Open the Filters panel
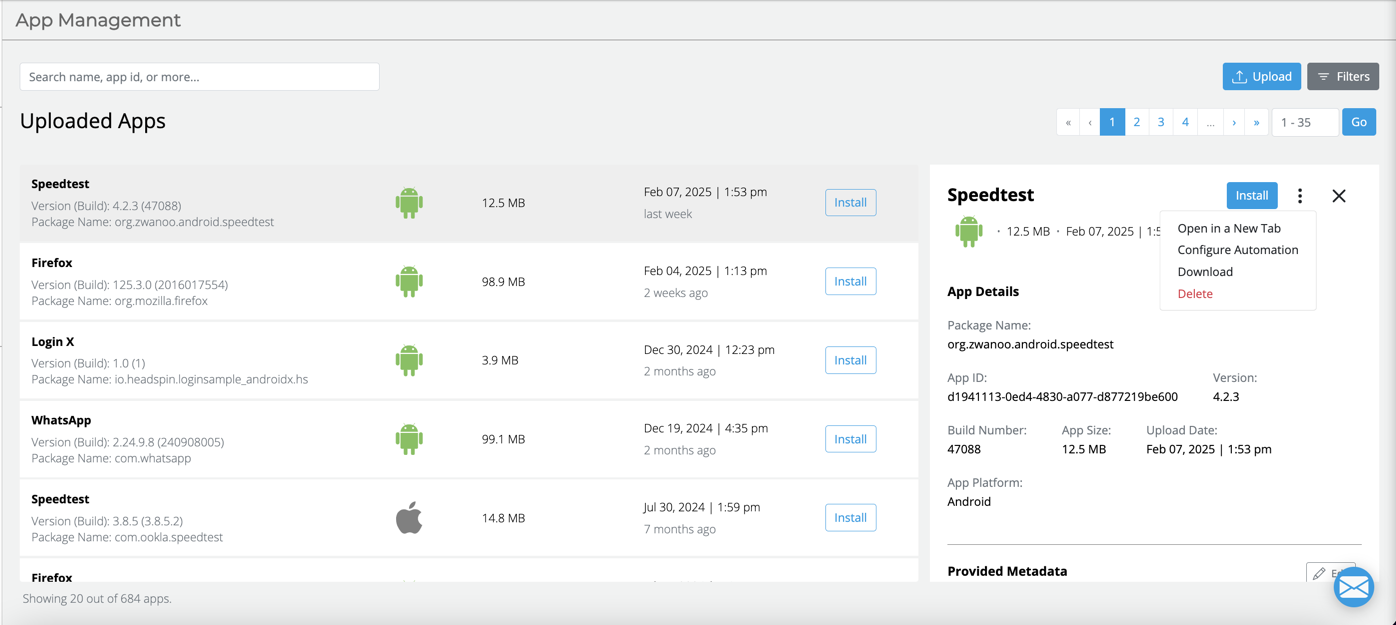 [1343, 76]
